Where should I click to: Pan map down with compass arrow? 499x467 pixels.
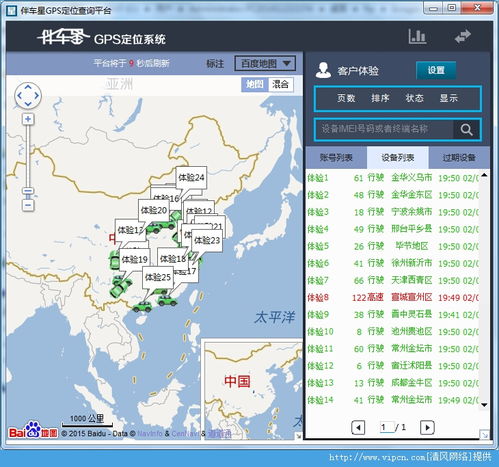[x=28, y=104]
